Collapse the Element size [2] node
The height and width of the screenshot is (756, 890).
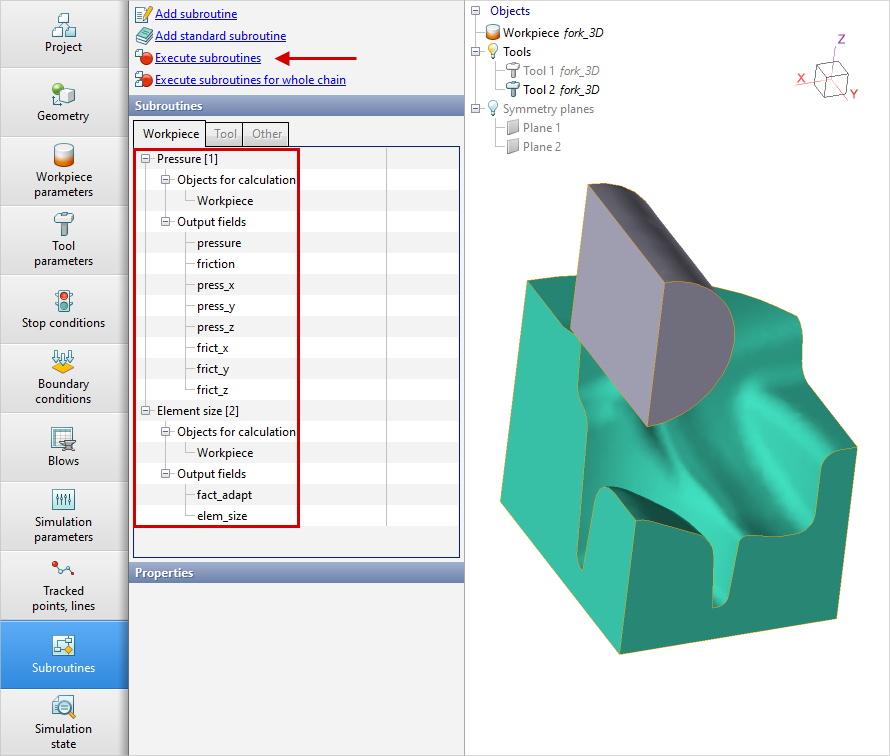pyautogui.click(x=146, y=411)
